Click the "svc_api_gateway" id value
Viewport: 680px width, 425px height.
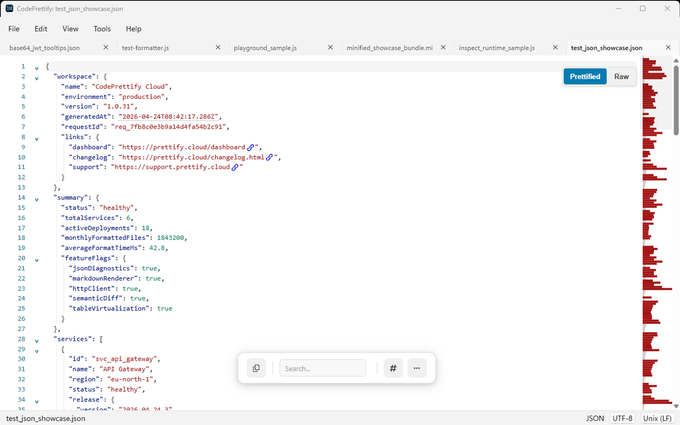124,359
